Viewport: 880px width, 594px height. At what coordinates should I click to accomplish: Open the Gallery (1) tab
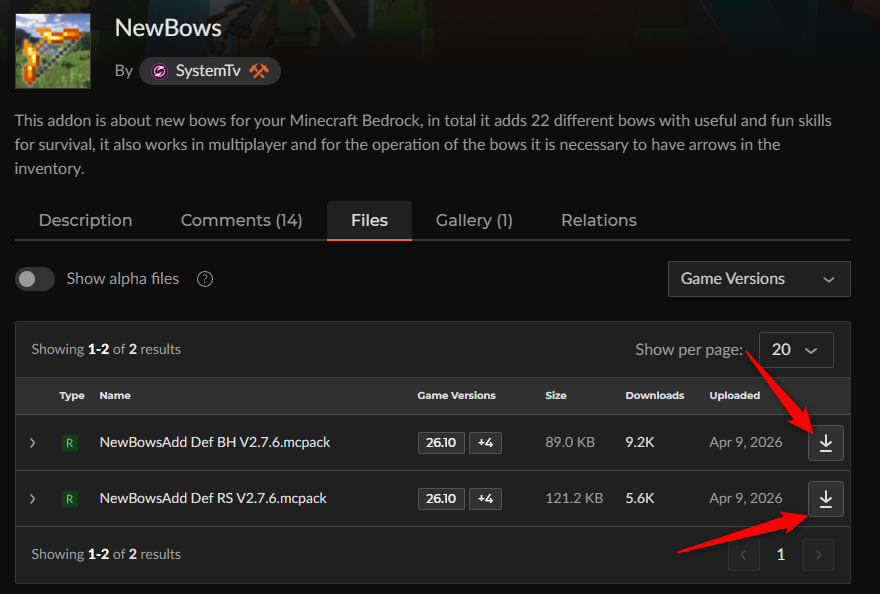[x=474, y=220]
